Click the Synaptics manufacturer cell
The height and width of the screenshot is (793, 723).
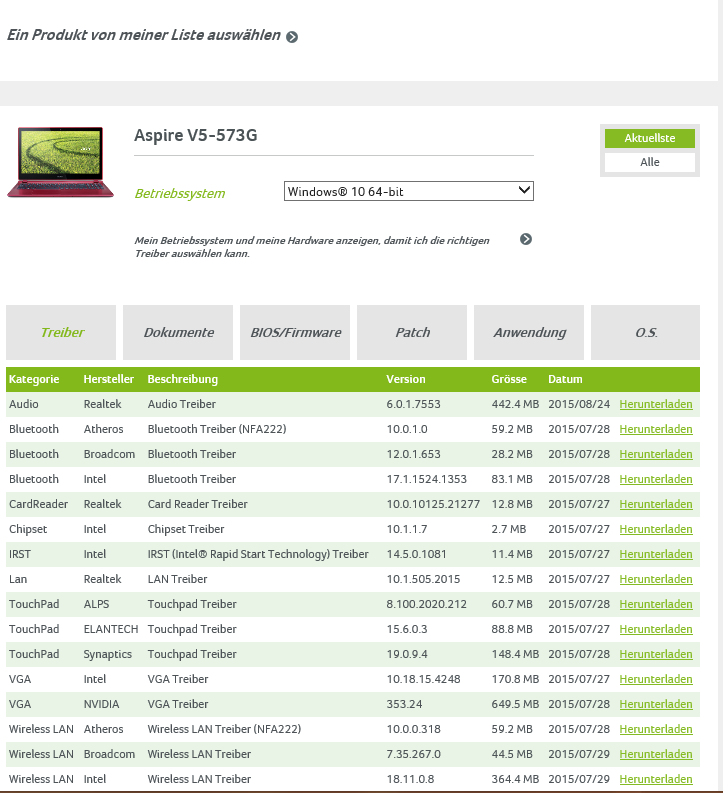point(108,654)
